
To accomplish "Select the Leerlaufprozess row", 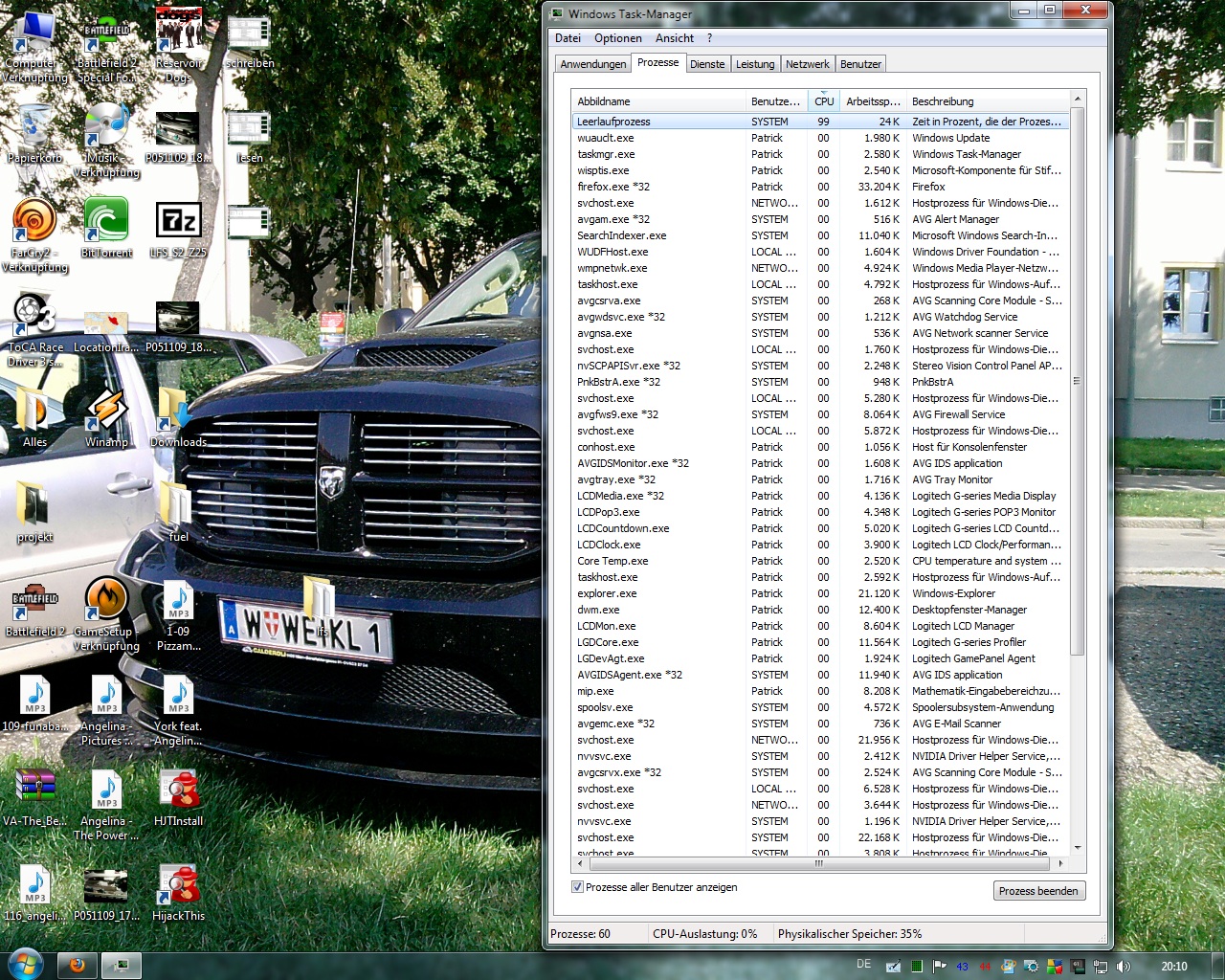I will [820, 122].
